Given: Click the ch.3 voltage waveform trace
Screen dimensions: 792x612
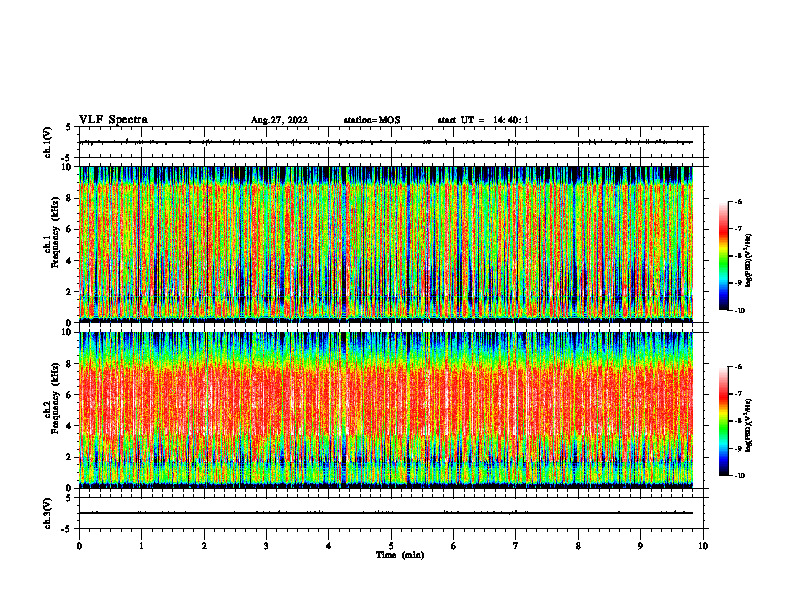Looking at the screenshot, I should pos(386,513).
